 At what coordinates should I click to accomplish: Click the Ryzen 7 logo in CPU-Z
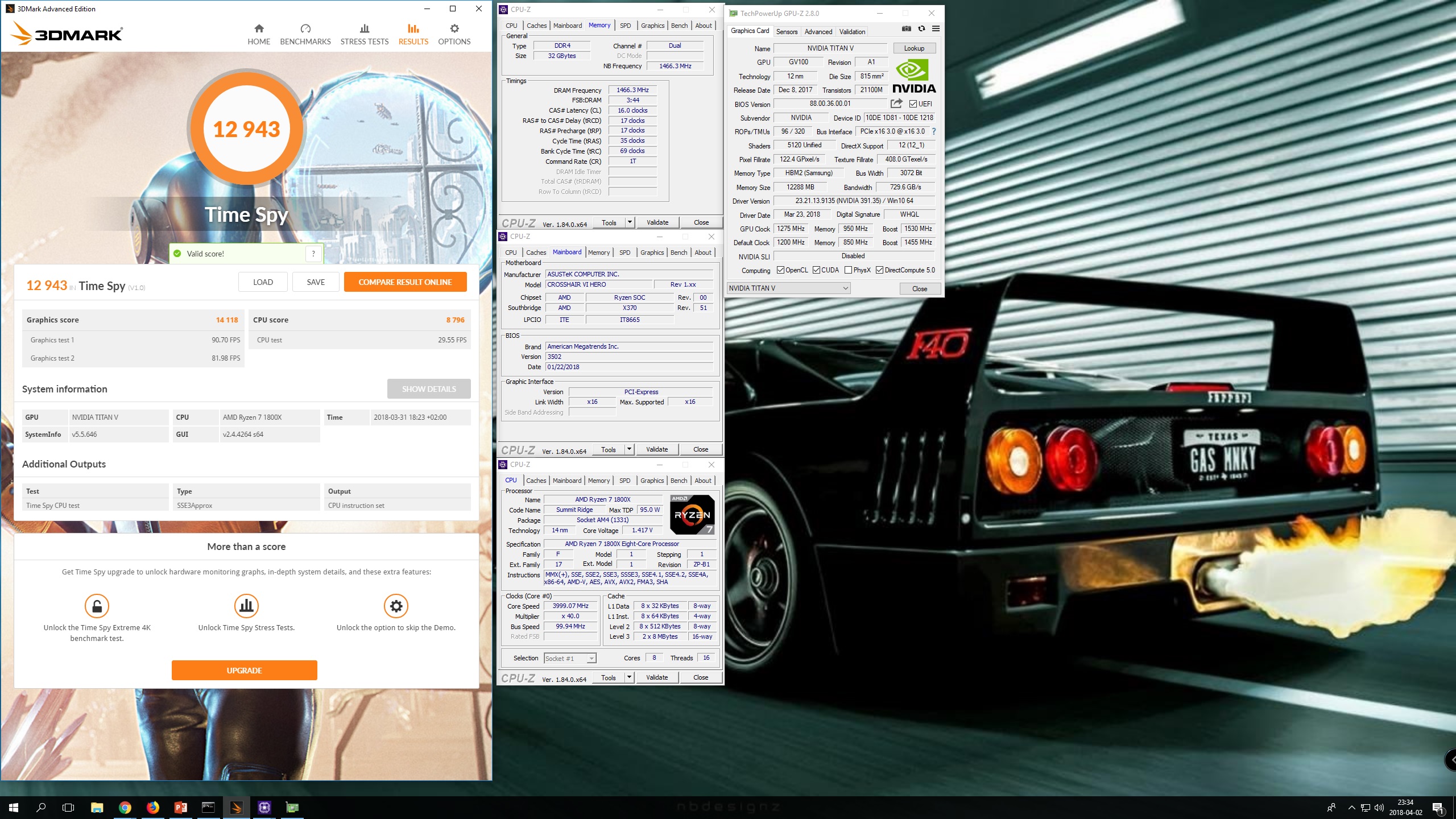coord(692,515)
